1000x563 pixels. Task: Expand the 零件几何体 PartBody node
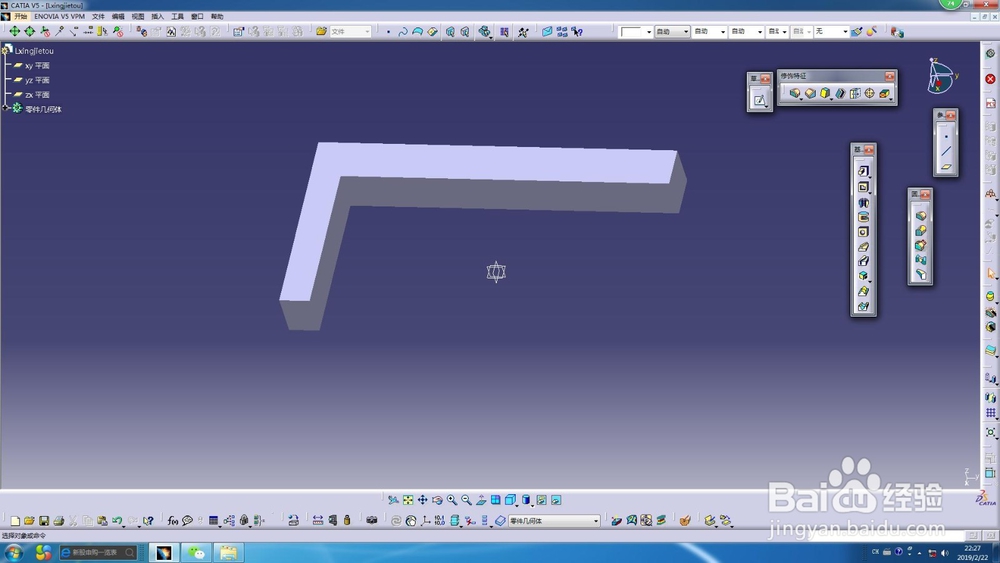pyautogui.click(x=6, y=108)
